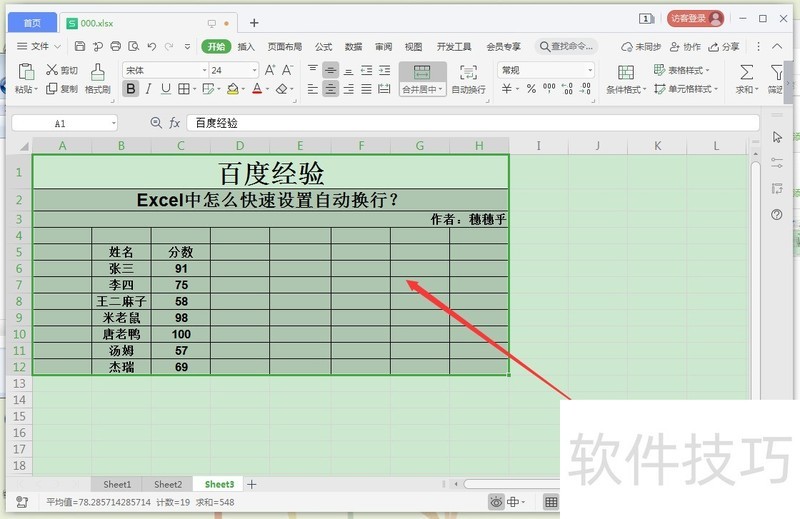Apply distributed alignment
Viewport: 800px width, 519px height.
[384, 89]
